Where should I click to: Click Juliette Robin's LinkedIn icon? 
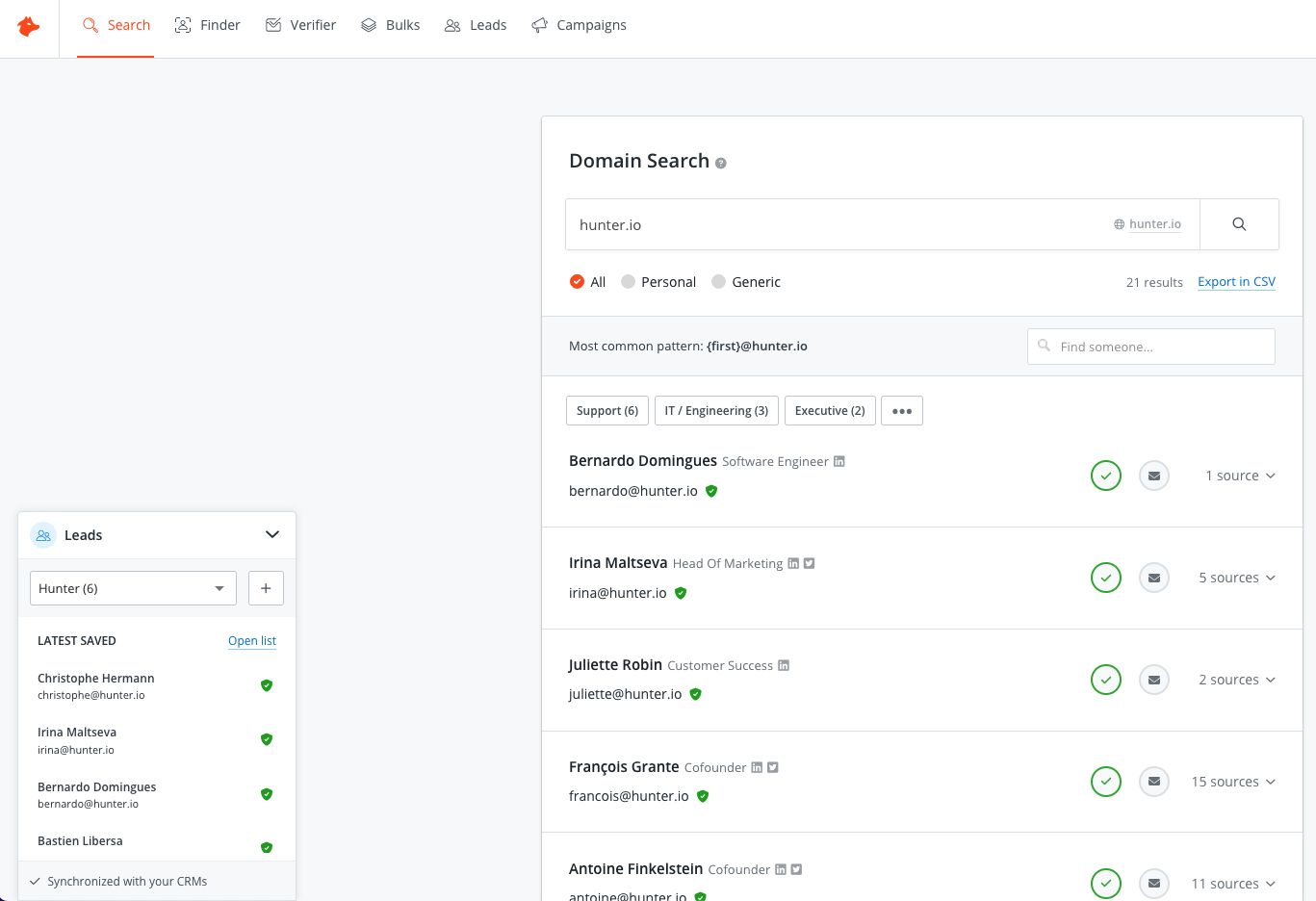(x=784, y=665)
